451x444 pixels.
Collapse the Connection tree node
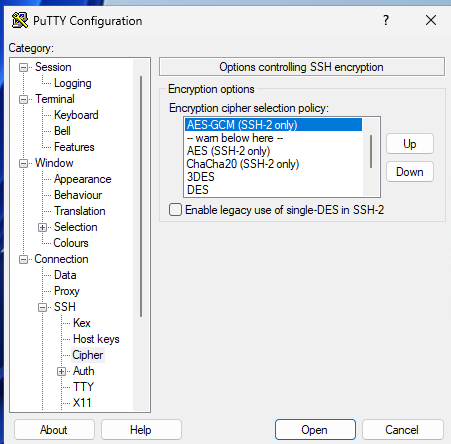click(x=23, y=259)
